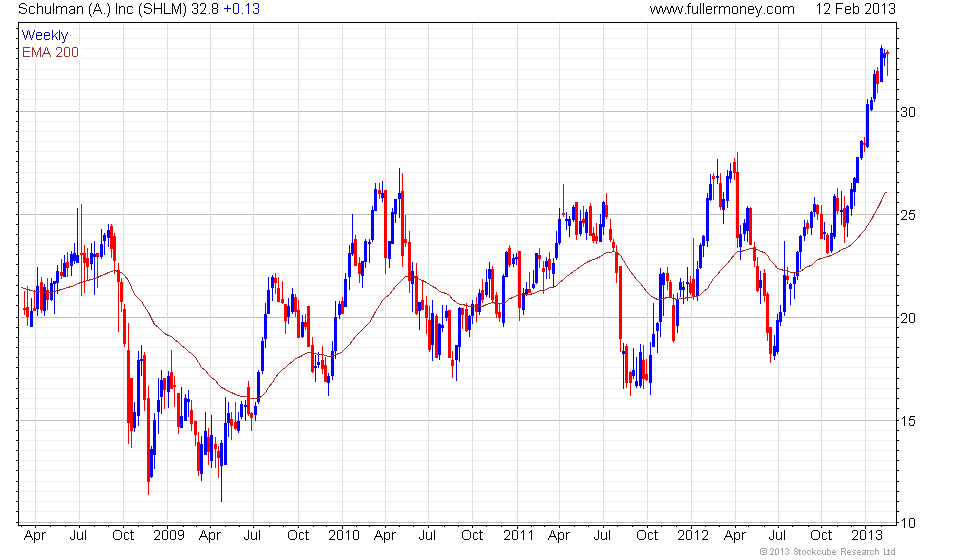This screenshot has width=980, height=560.
Task: Click the 12 Feb 2013 date label
Action: (855, 9)
